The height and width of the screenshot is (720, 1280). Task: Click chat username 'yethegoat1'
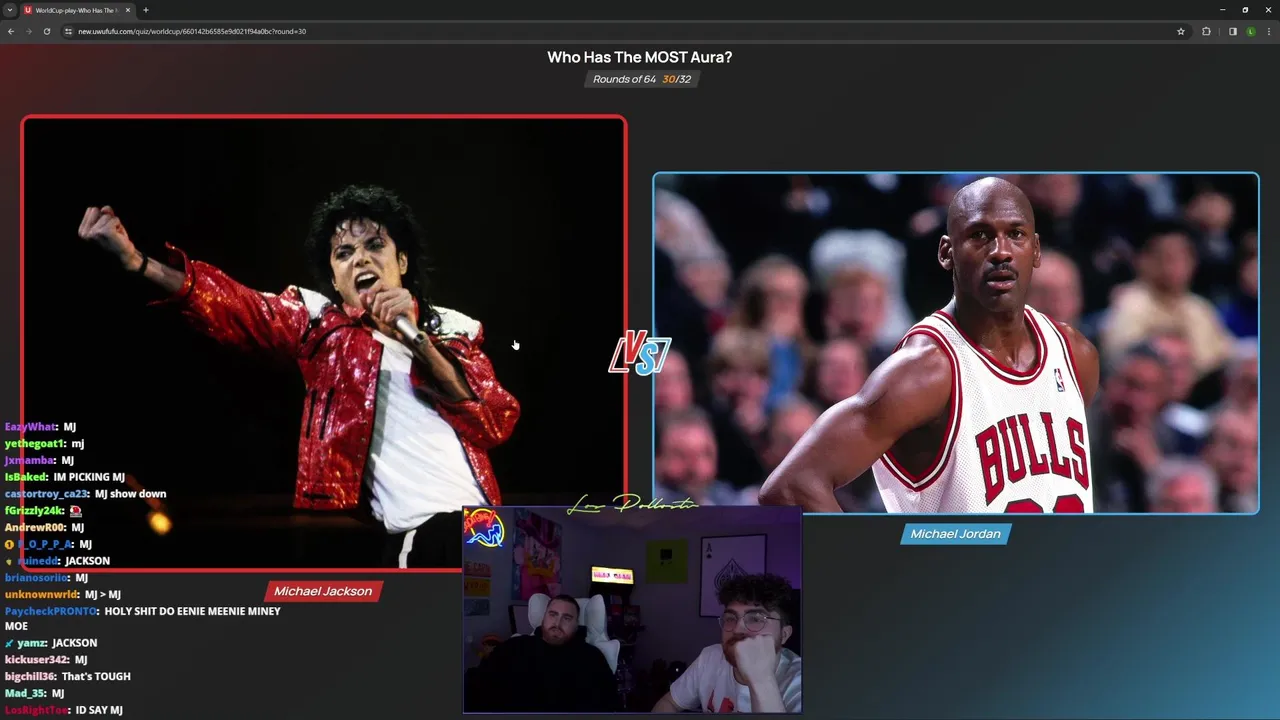pyautogui.click(x=35, y=443)
